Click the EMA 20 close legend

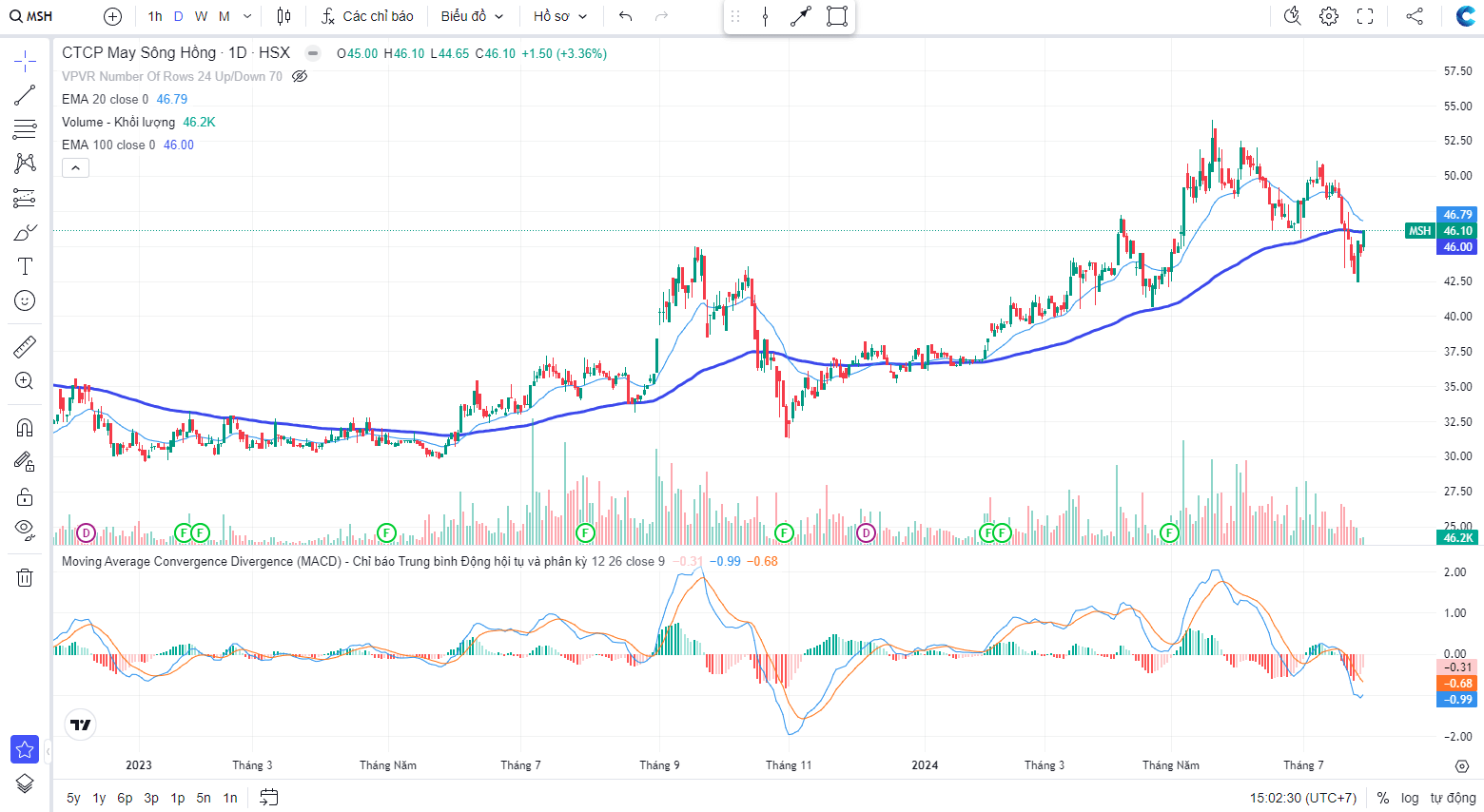[105, 99]
